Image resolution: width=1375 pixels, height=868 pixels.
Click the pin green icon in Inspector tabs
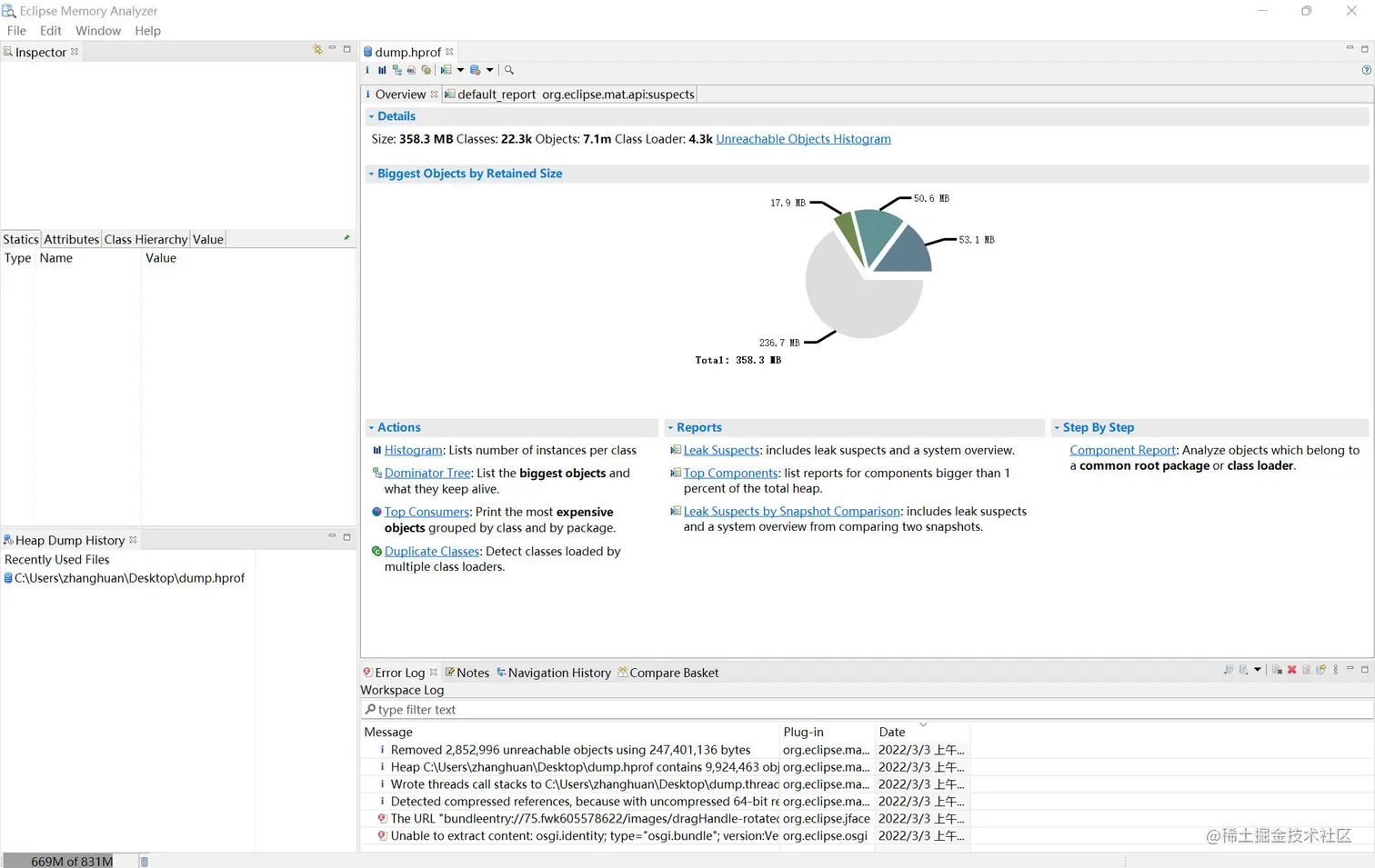click(x=346, y=237)
